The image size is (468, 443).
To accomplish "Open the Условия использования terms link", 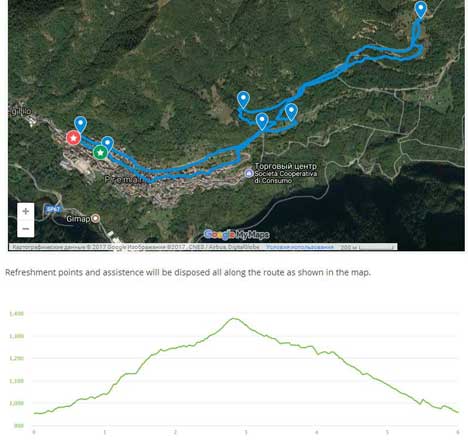I will 299,247.
